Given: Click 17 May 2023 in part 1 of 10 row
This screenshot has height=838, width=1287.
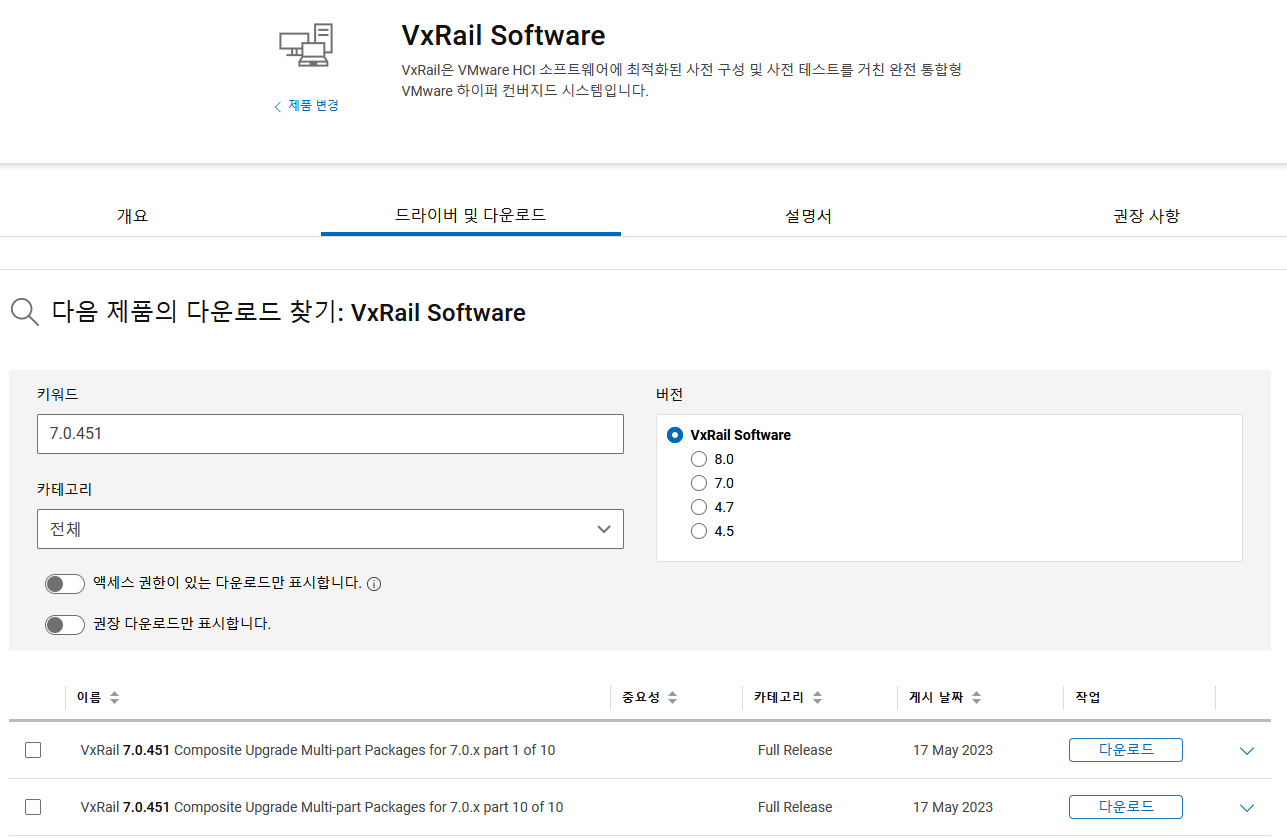Looking at the screenshot, I should (x=953, y=750).
